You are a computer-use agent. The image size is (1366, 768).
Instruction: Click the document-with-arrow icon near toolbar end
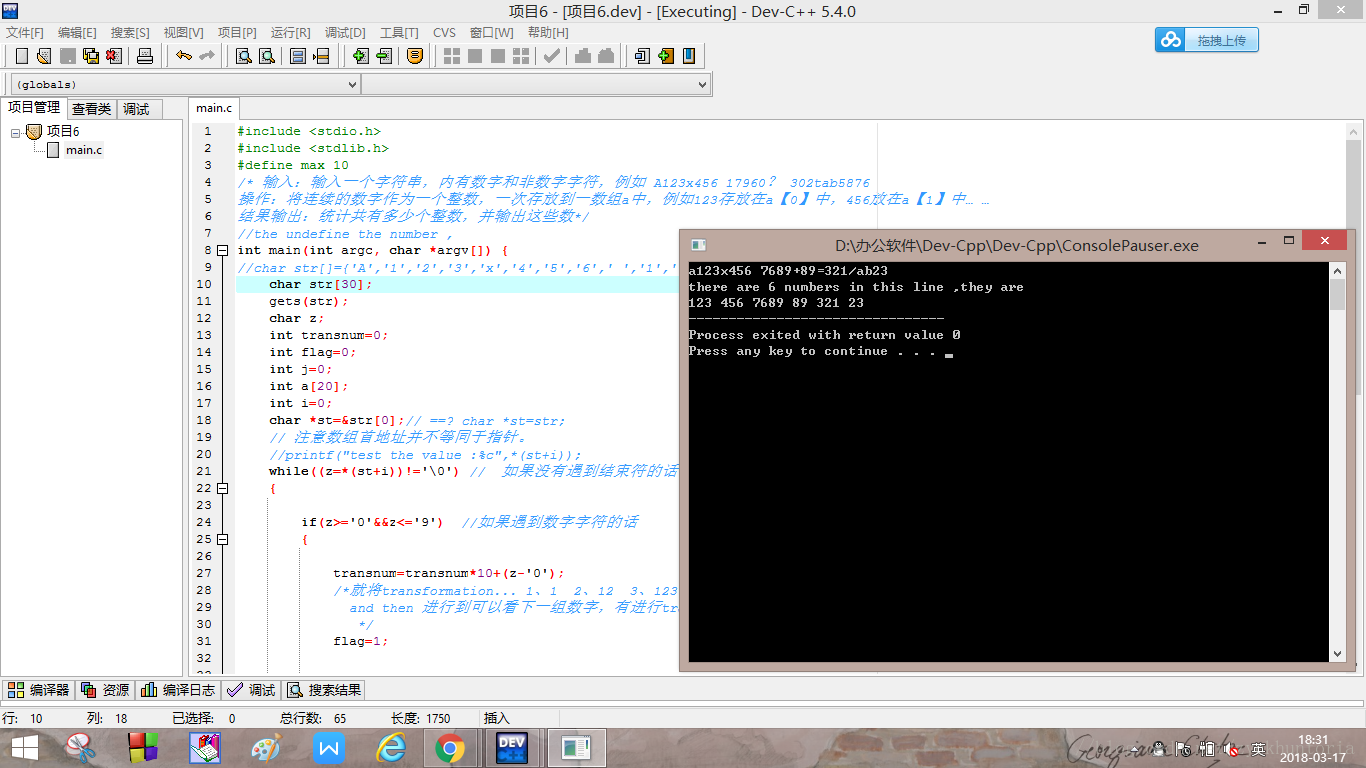(x=643, y=56)
